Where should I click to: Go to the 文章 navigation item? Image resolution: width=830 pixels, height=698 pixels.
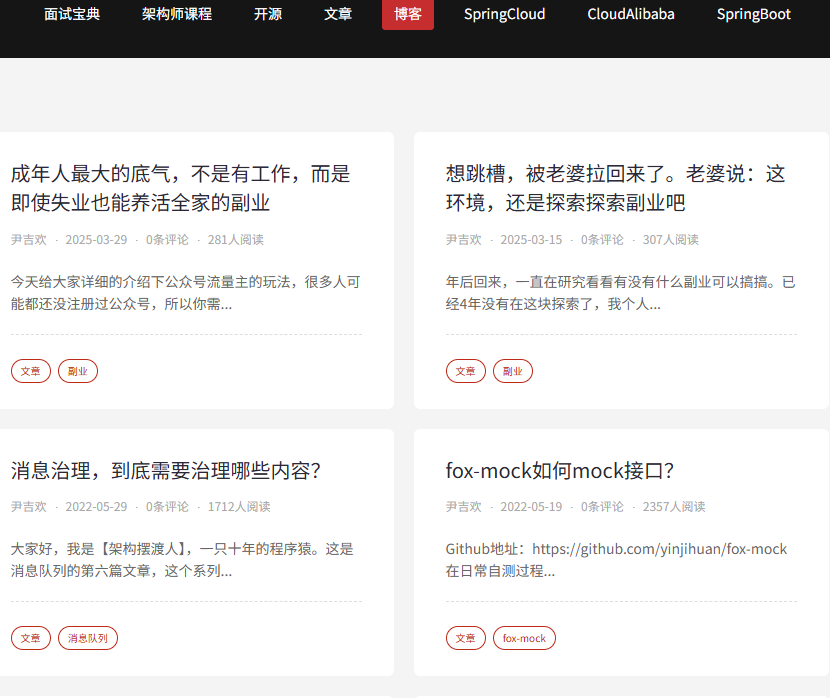pos(338,14)
